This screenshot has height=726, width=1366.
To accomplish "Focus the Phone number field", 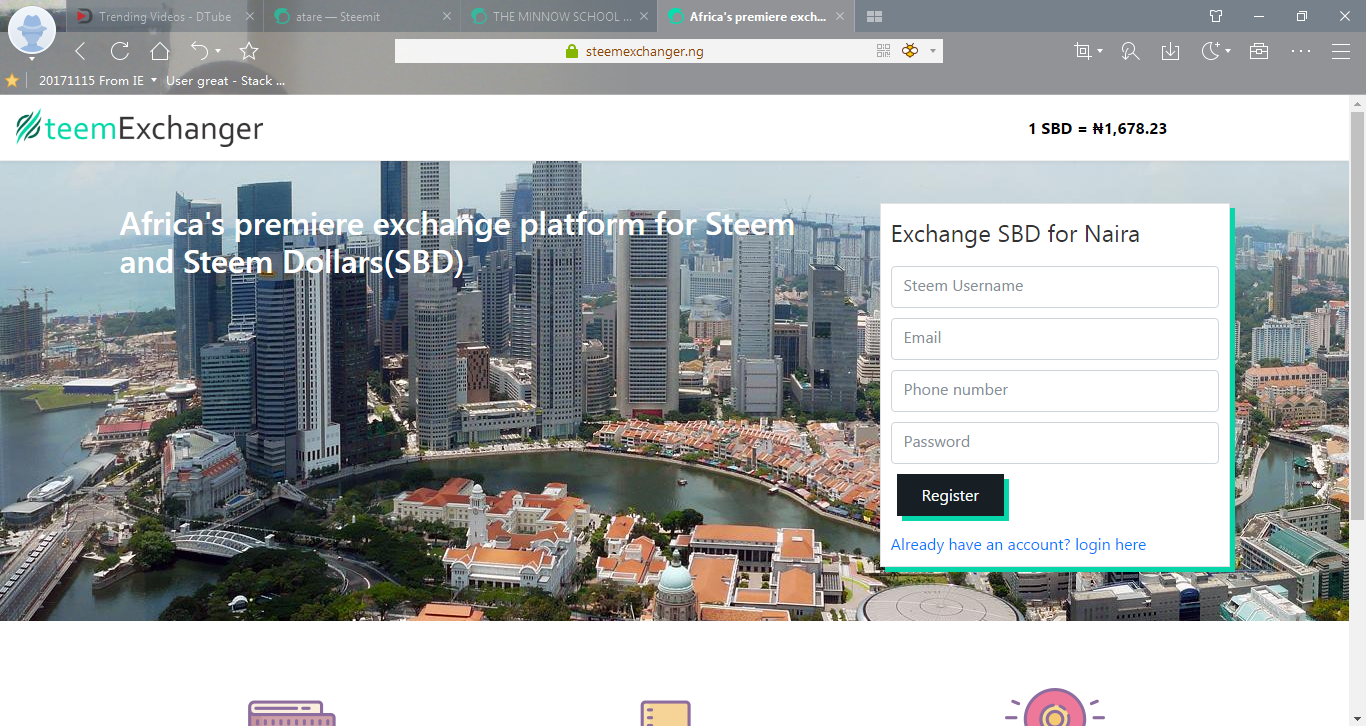I will 1054,390.
